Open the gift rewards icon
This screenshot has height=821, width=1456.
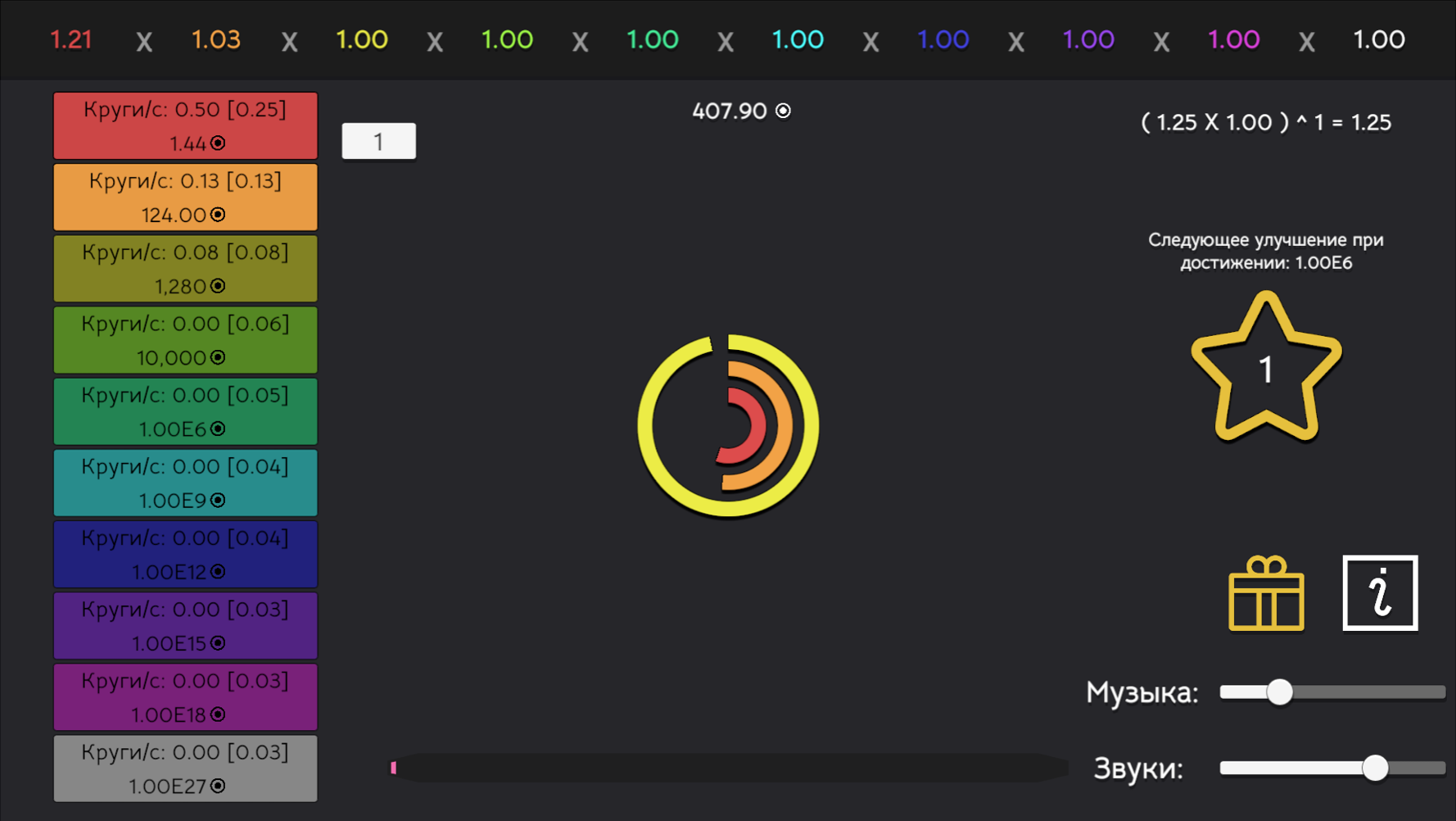1265,593
